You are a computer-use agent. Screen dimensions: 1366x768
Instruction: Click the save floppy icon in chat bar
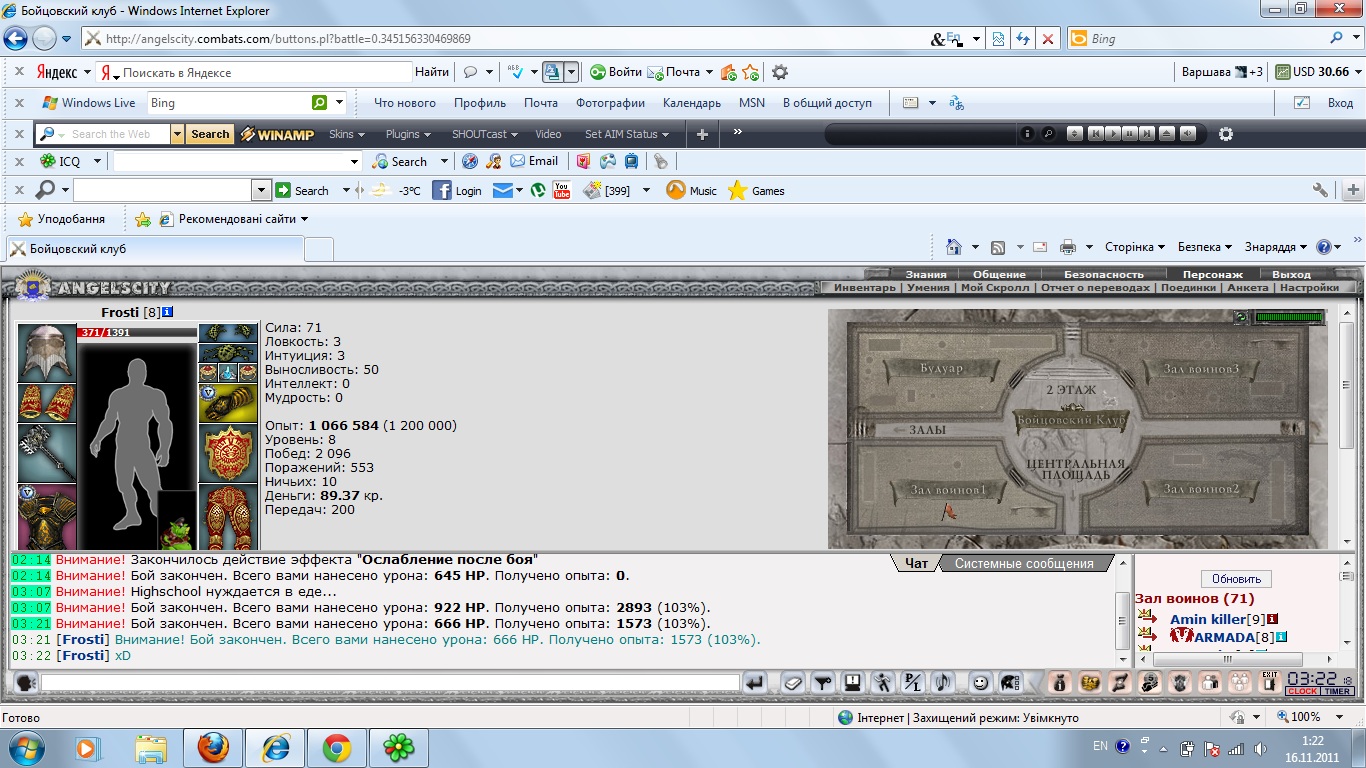click(x=853, y=683)
